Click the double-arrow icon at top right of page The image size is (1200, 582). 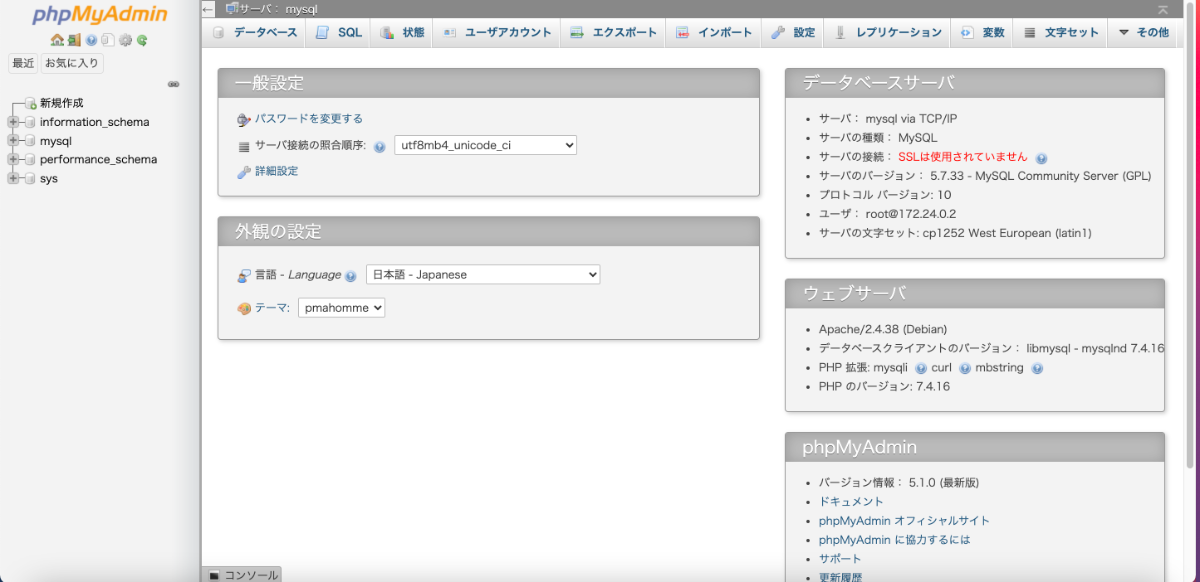tap(1163, 9)
